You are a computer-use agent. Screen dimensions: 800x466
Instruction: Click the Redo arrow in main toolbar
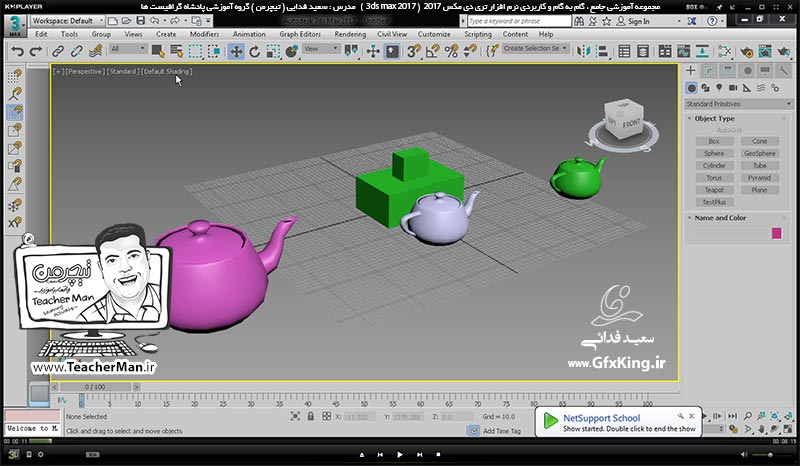point(36,51)
